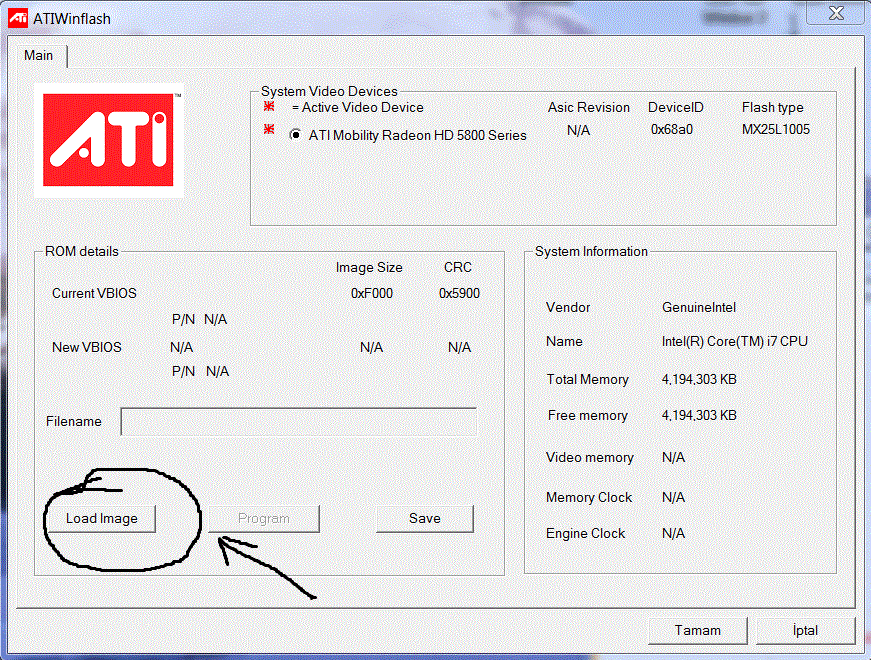Click the CRC value 0x5900
The height and width of the screenshot is (660, 871).
[459, 293]
